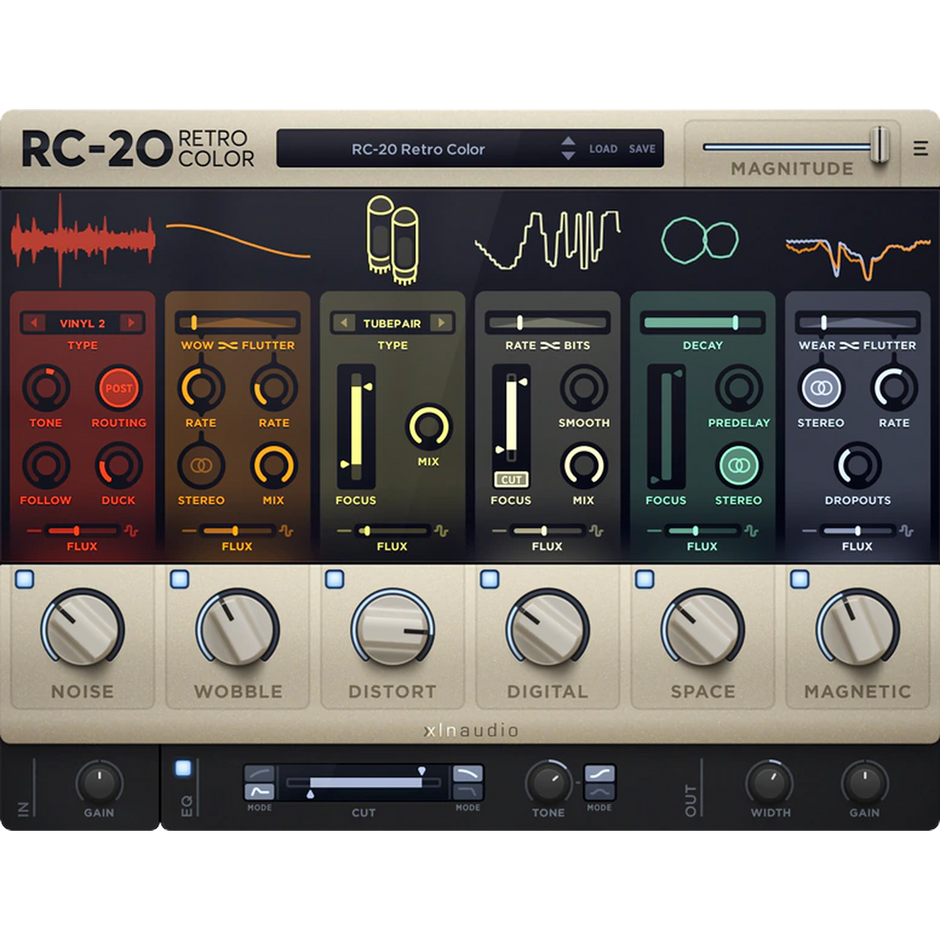Open the hamburger menu at top right
Viewport: 940px width, 940px height.
coord(920,149)
